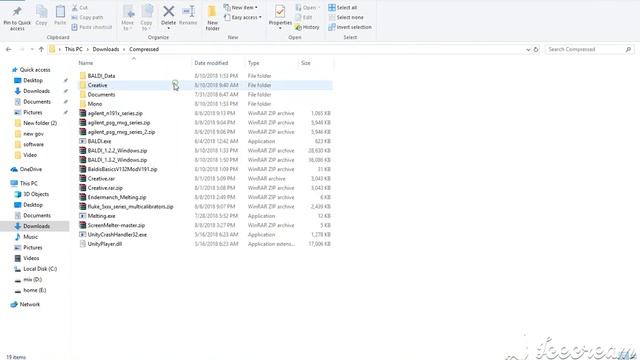Image resolution: width=640 pixels, height=360 pixels.
Task: Open Quick access in navigation pane
Action: (x=35, y=70)
